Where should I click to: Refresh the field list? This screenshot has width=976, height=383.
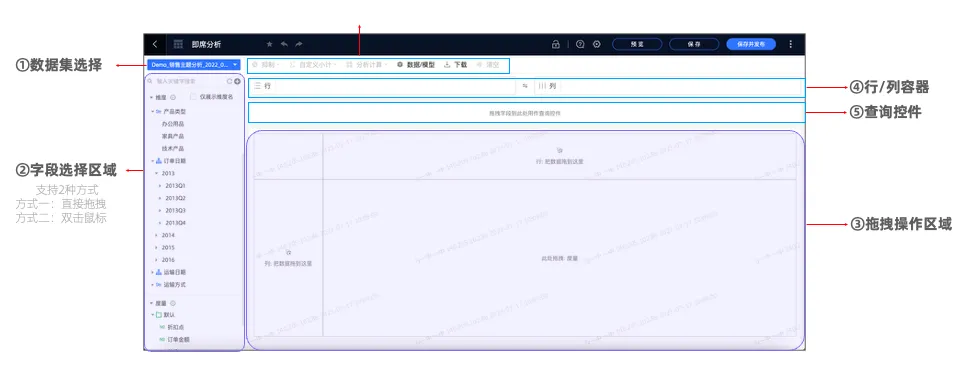coord(229,81)
